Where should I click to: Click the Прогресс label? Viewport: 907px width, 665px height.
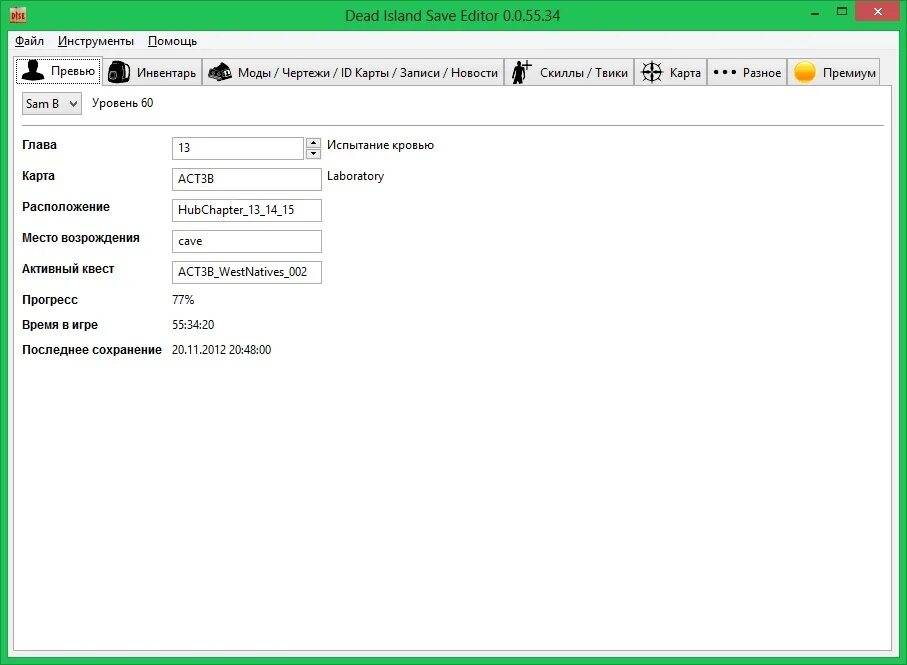[50, 300]
